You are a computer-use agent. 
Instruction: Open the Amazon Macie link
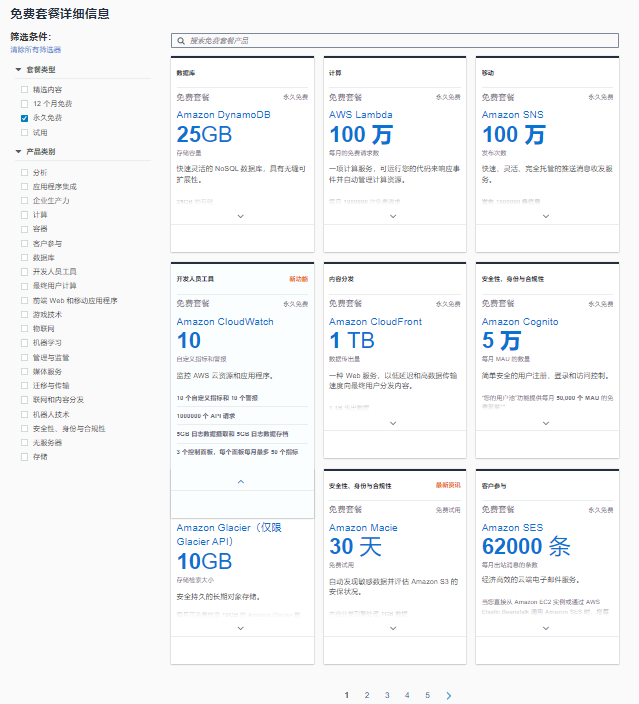pos(363,528)
